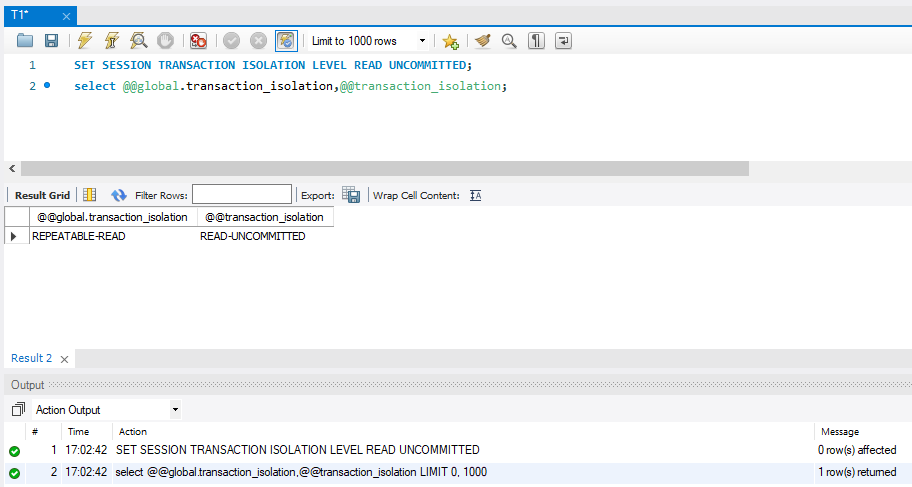
Task: Click the result row selector arrow
Action: click(x=14, y=236)
